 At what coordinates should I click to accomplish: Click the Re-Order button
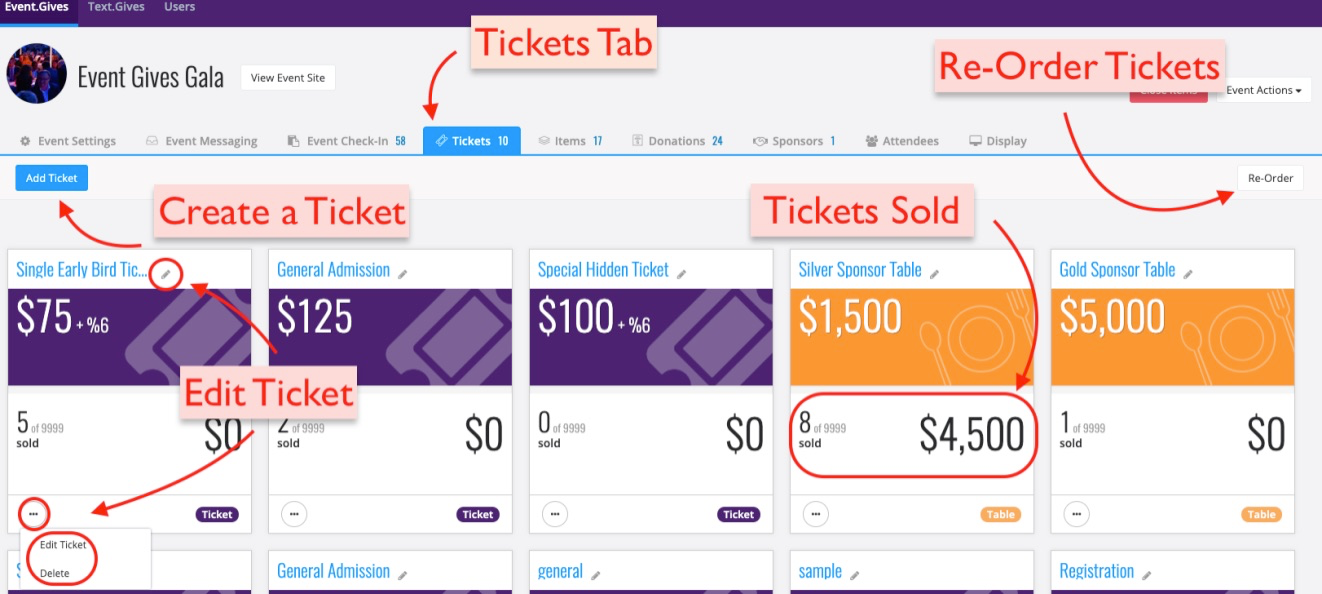point(1270,178)
